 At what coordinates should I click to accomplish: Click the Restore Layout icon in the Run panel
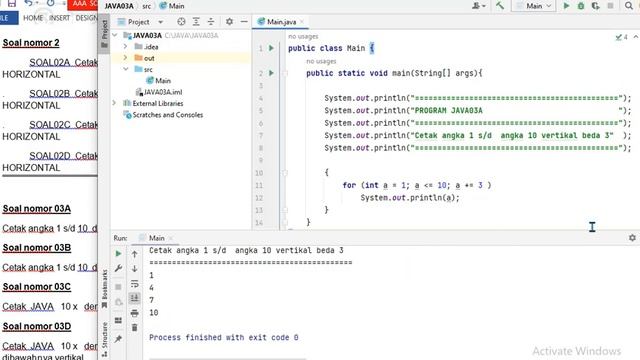[118, 320]
